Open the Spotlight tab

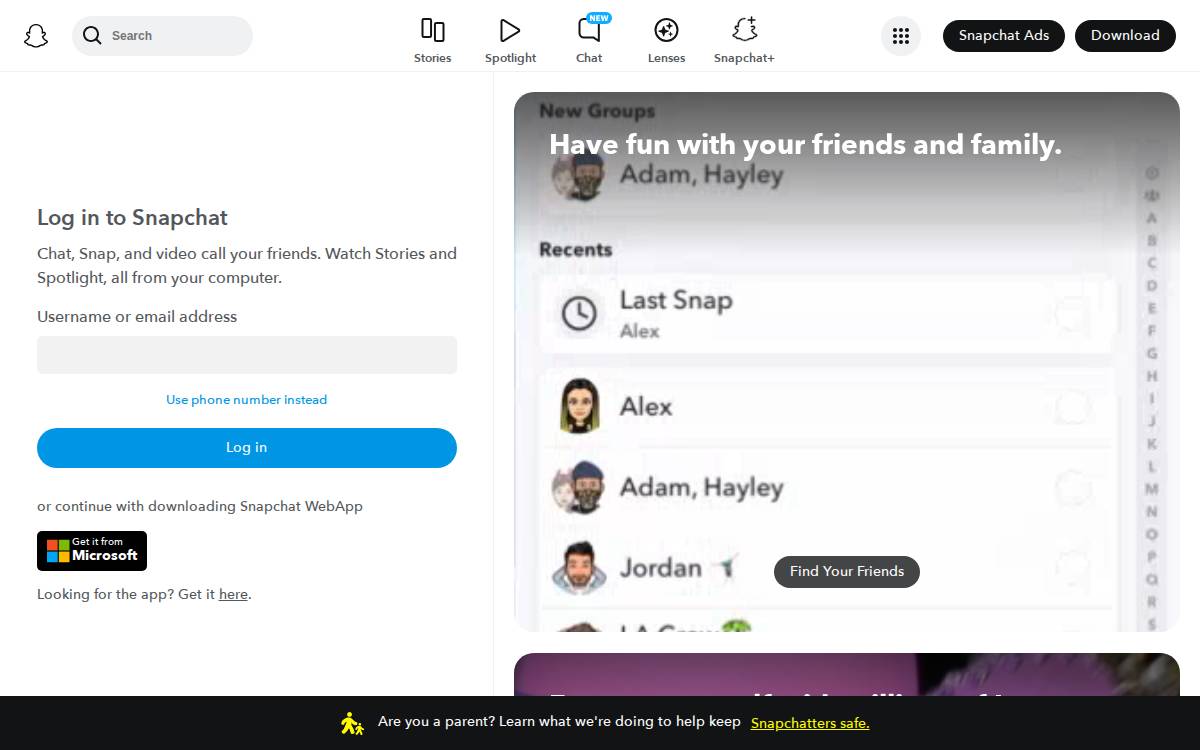tap(510, 41)
